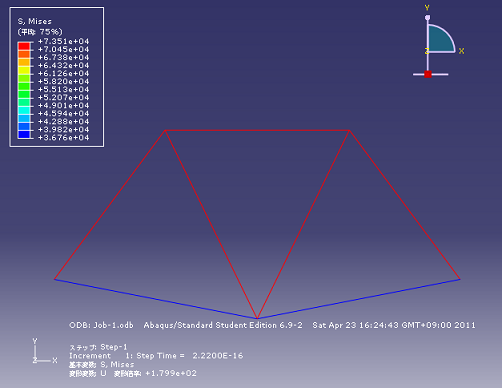502x388 pixels.
Task: Select the bottom-right blue truss member
Action: click(x=359, y=298)
